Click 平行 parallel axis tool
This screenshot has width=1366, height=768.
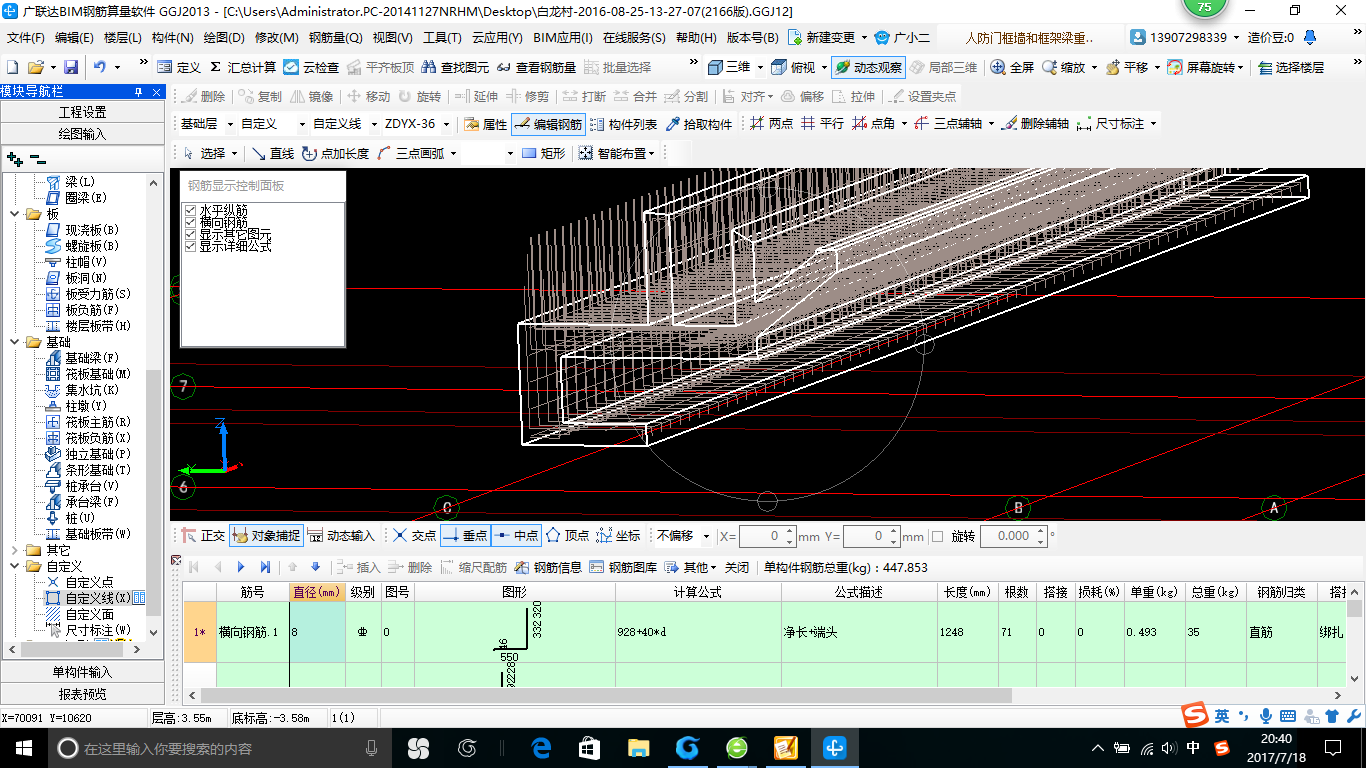(823, 124)
